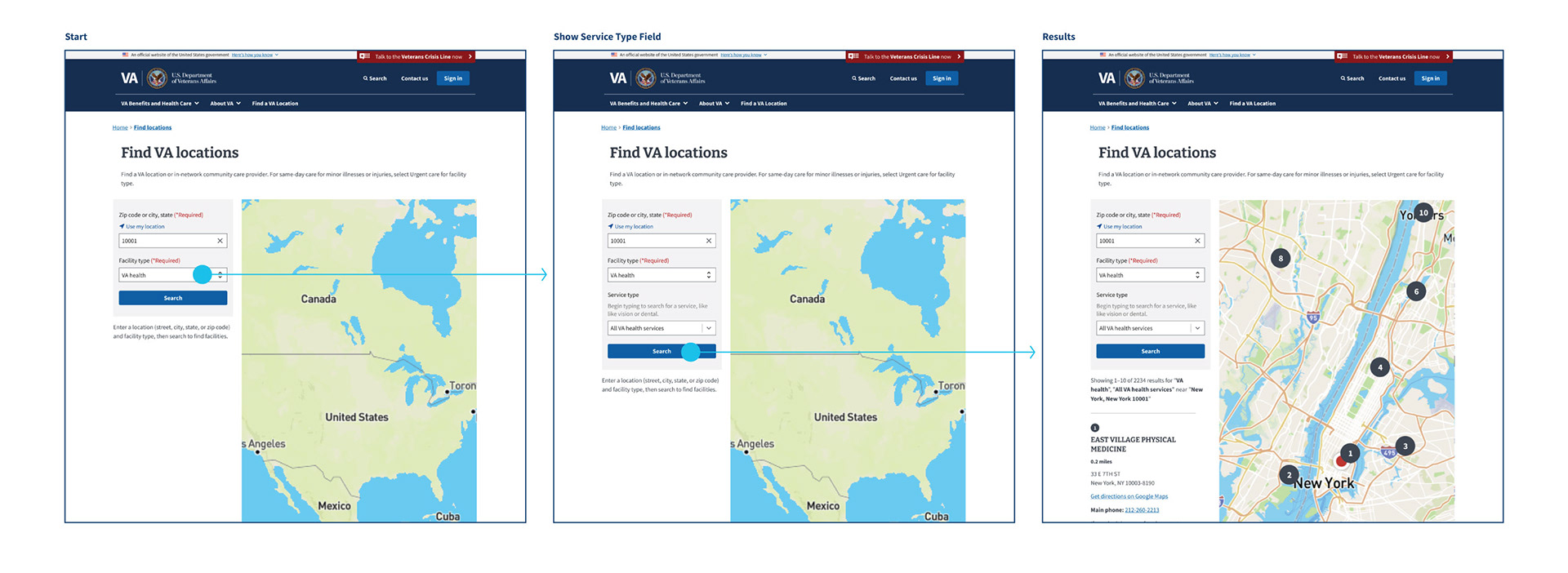
Task: Open Search in the Start screen header
Action: point(375,78)
